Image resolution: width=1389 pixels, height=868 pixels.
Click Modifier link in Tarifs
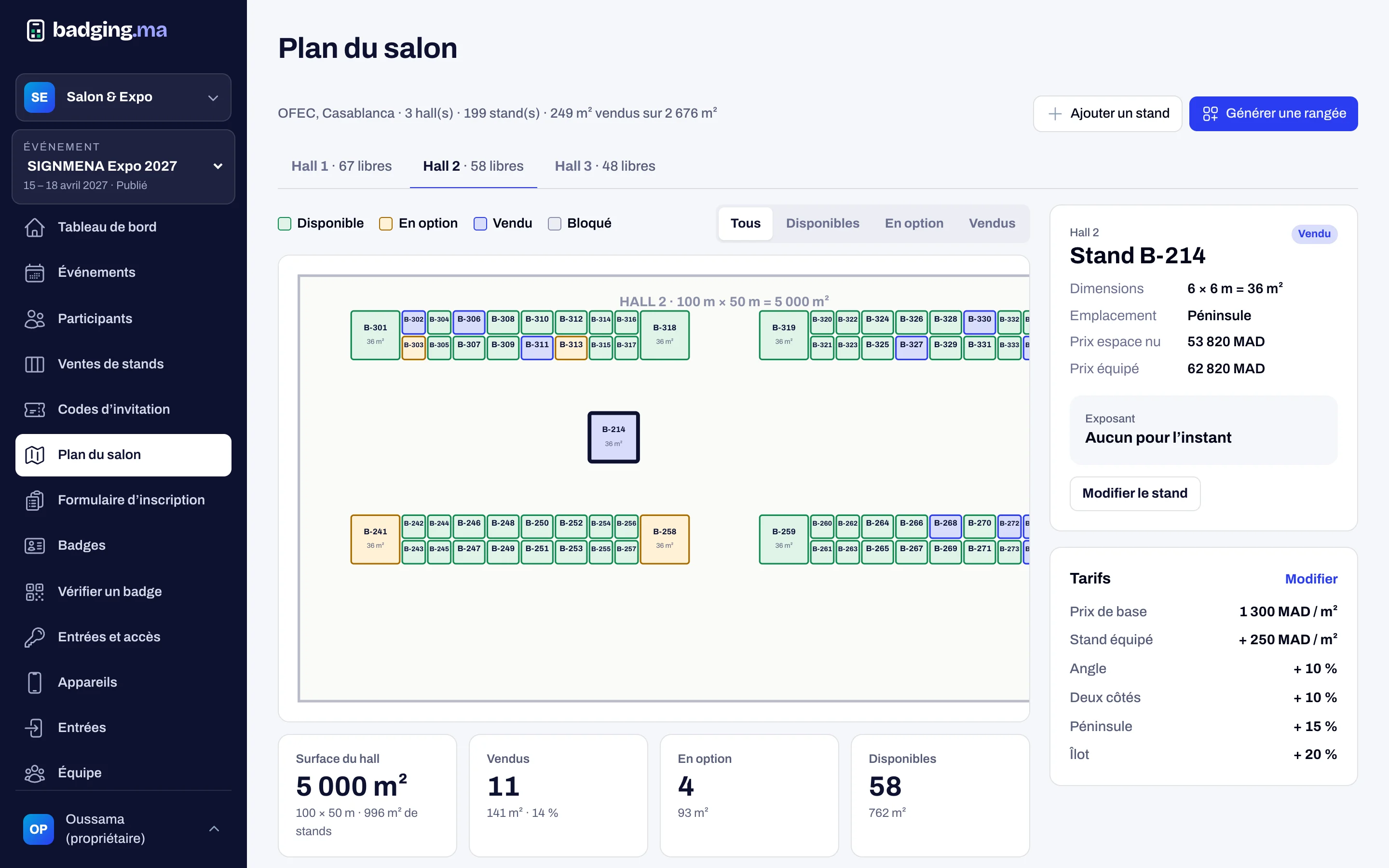pyautogui.click(x=1311, y=579)
